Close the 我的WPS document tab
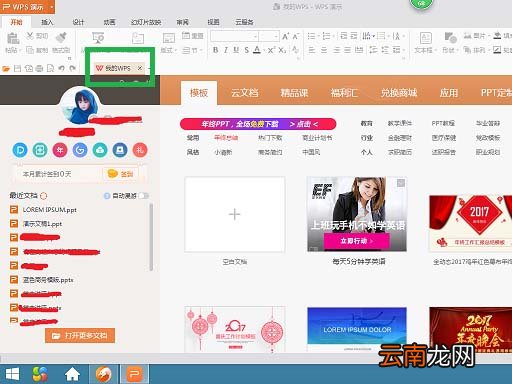 click(x=140, y=68)
